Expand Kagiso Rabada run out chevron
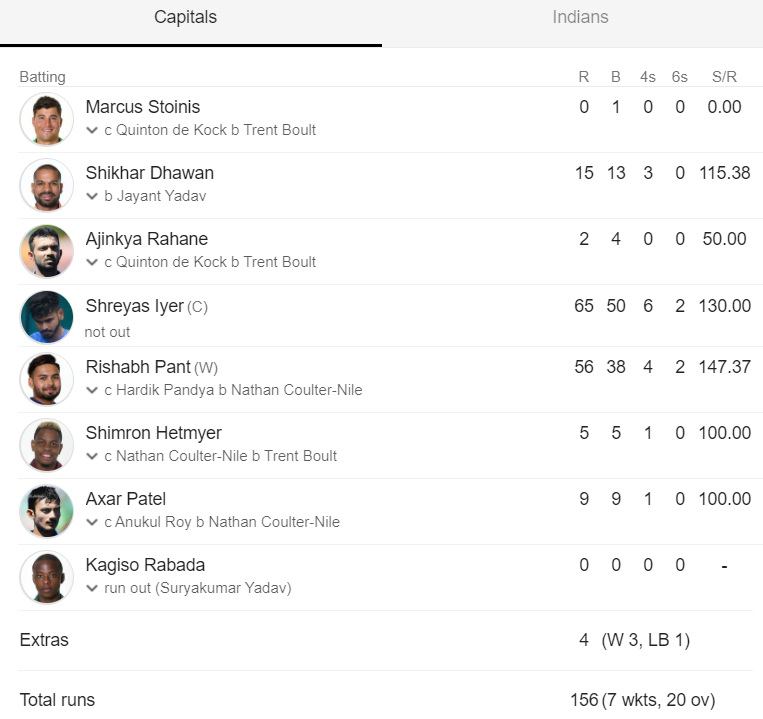 click(91, 588)
